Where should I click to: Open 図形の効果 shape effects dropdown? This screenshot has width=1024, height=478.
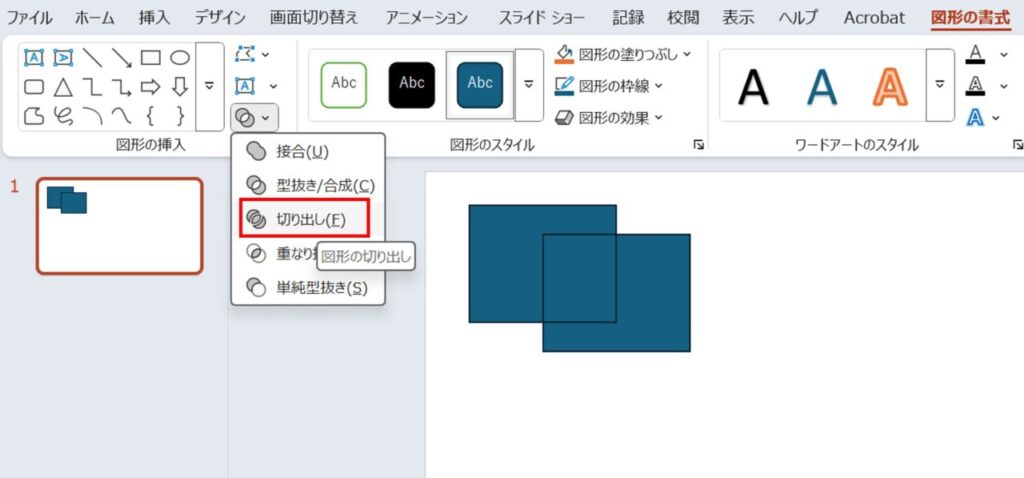click(x=609, y=118)
